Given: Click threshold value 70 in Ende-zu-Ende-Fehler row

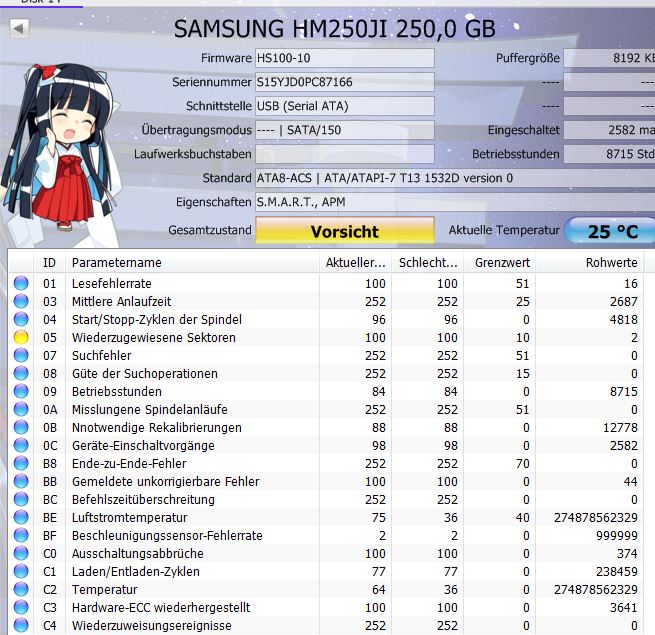Looking at the screenshot, I should coord(523,463).
